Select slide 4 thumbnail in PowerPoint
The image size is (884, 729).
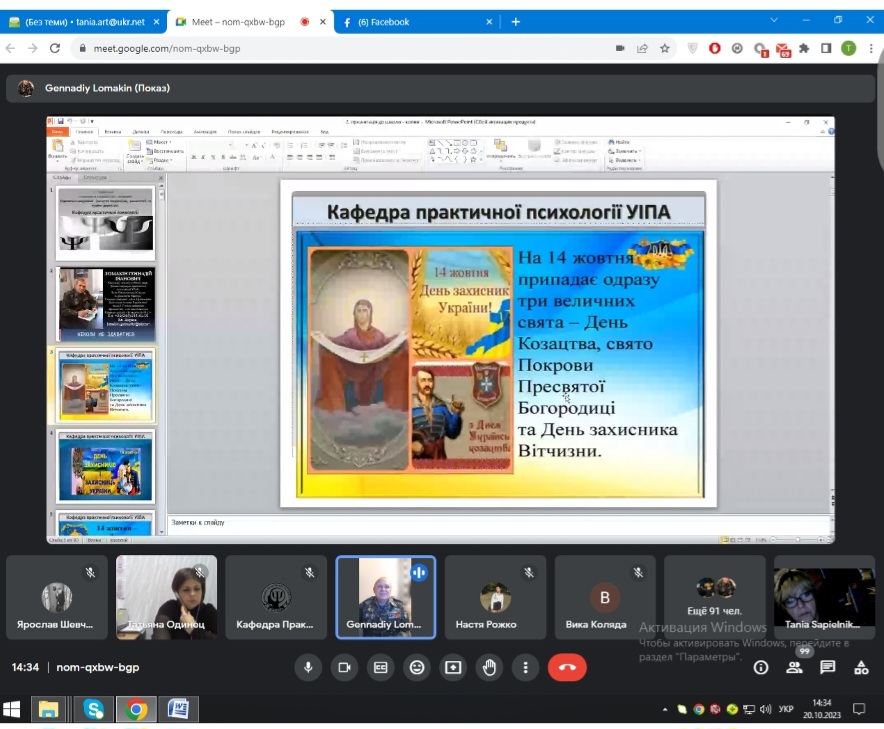tap(105, 466)
